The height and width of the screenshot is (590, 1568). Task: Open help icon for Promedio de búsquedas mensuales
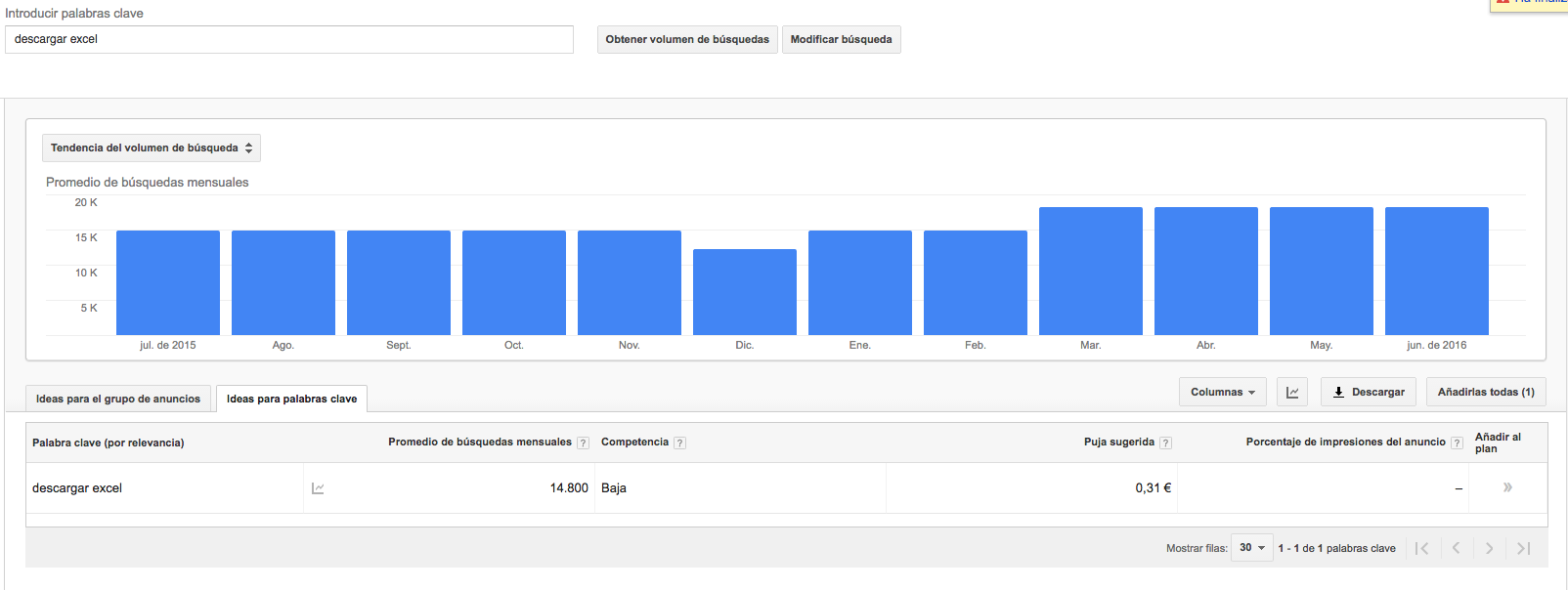point(583,442)
